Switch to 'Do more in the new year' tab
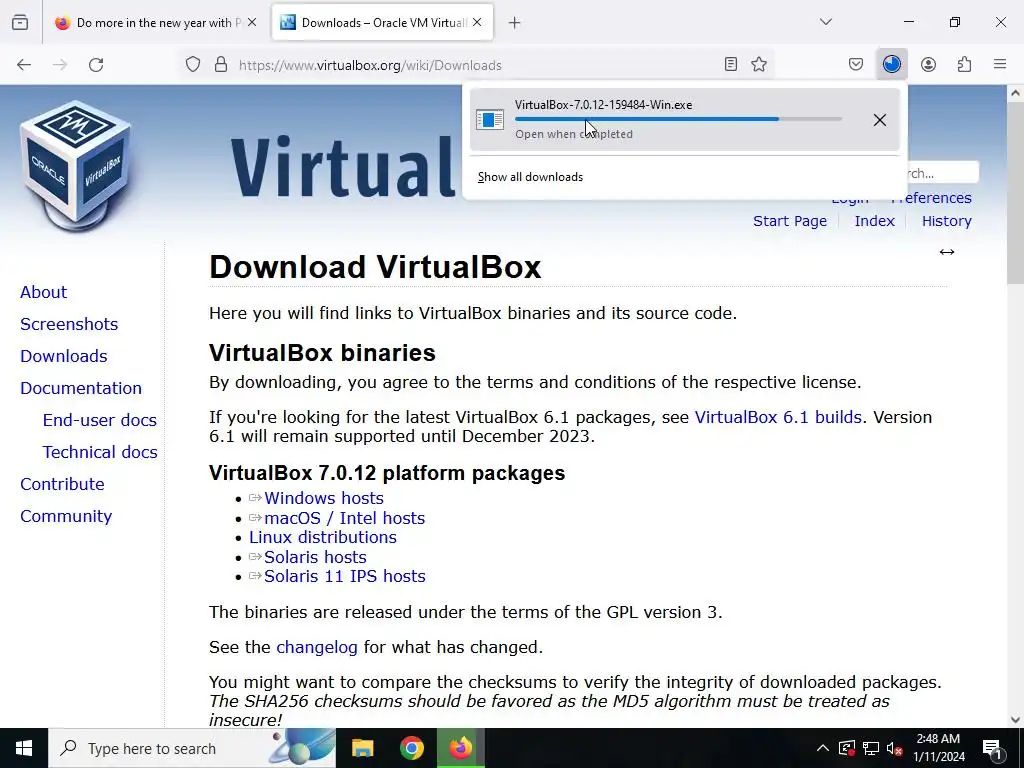 coord(155,23)
